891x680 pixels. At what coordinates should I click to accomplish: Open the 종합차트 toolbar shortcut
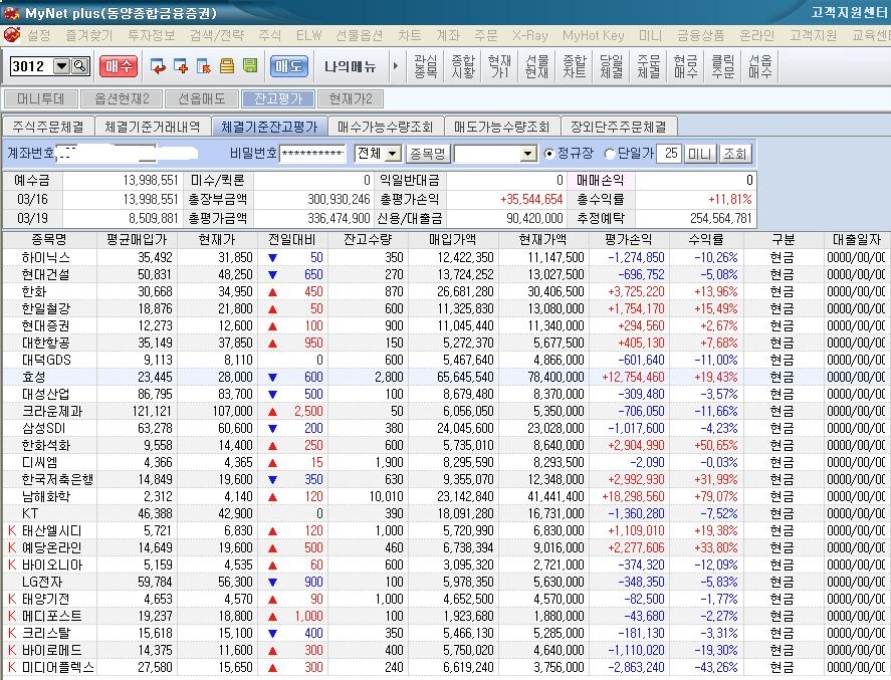coord(574,66)
